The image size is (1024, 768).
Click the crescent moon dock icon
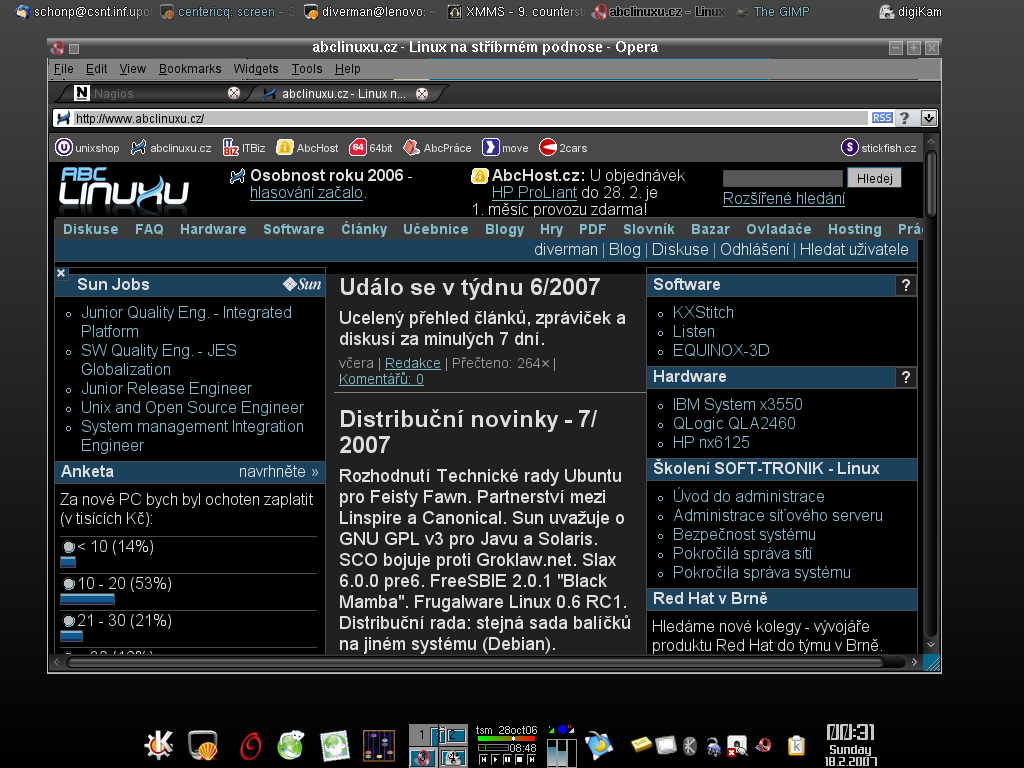(600, 745)
